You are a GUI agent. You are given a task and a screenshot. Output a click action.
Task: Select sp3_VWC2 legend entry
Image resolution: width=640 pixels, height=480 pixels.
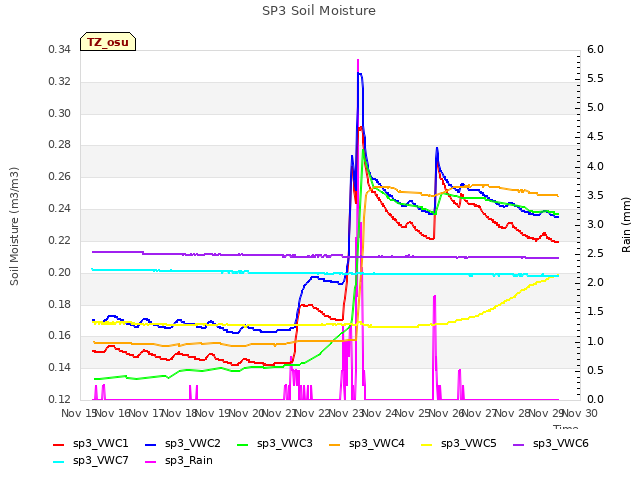[x=182, y=444]
